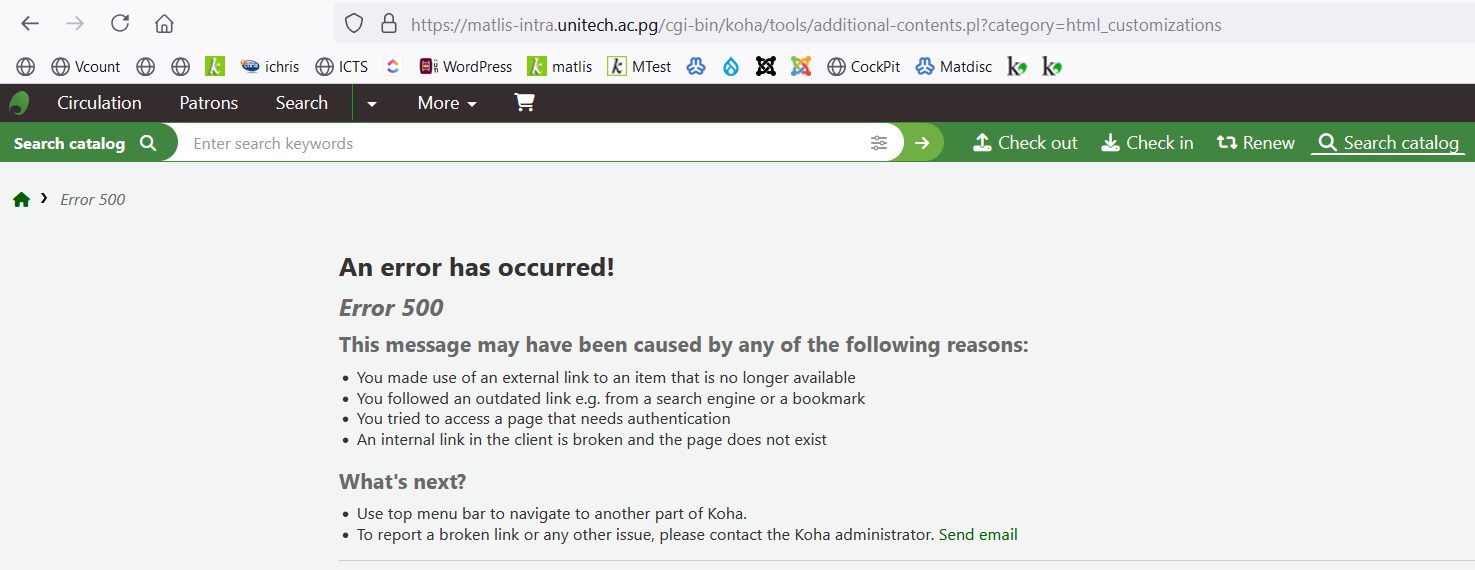Open the shopping cart icon
This screenshot has height=570, width=1475.
click(x=524, y=103)
